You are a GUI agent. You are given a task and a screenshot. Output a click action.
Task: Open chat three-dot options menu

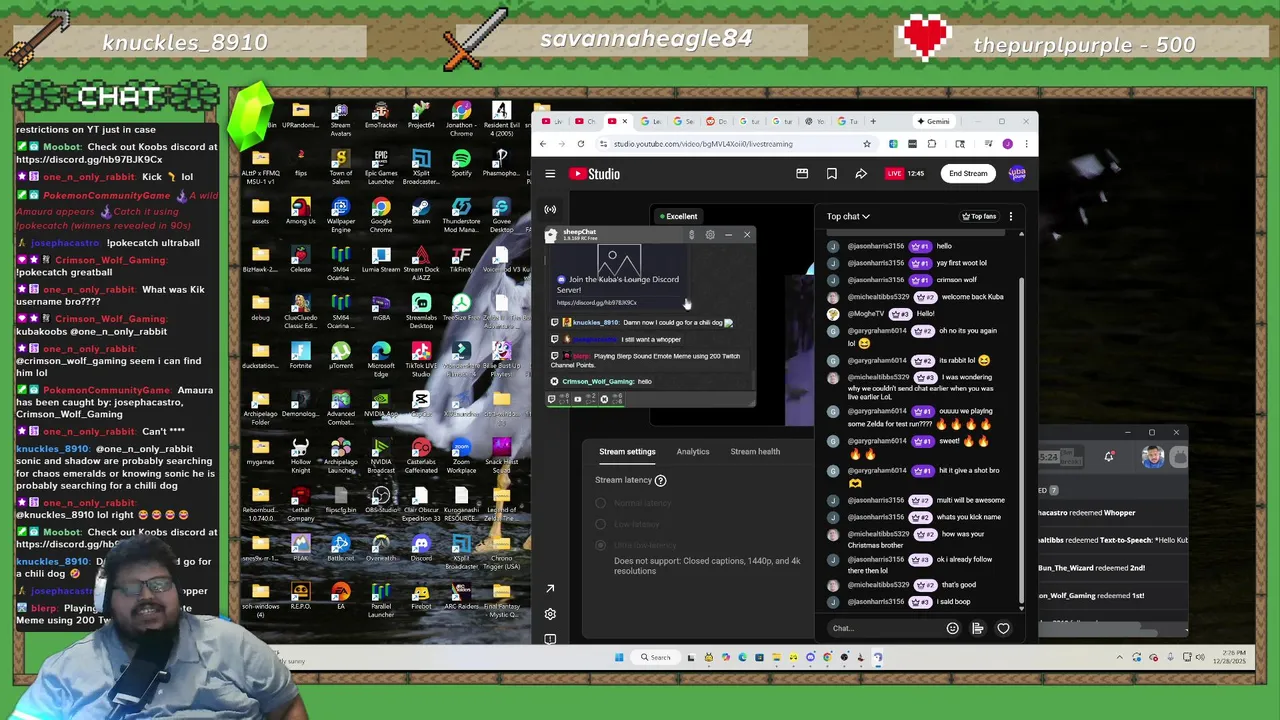pyautogui.click(x=1010, y=216)
